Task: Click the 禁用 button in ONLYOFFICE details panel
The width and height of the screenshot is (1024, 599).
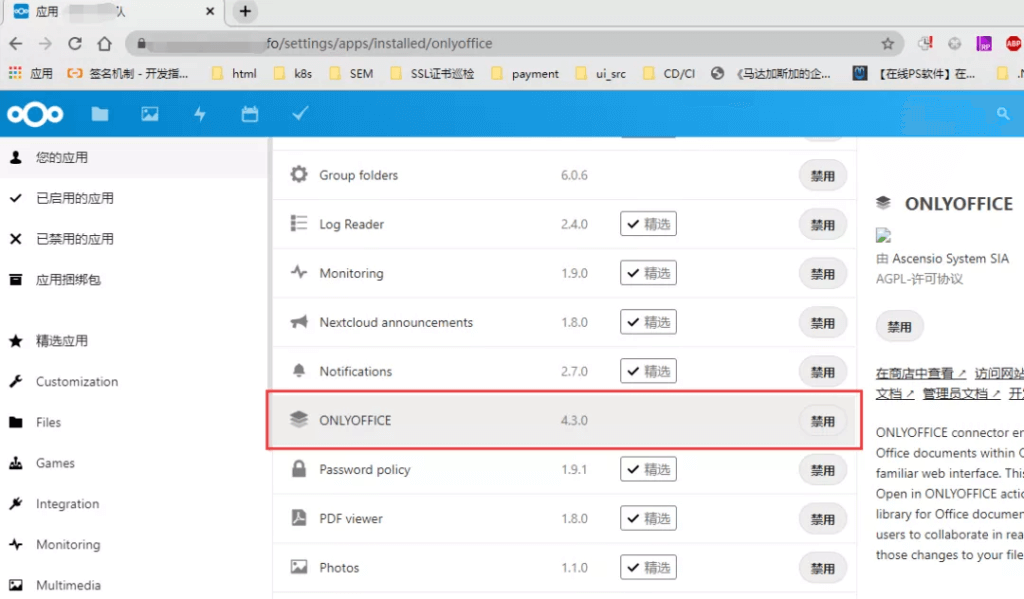Action: click(899, 327)
